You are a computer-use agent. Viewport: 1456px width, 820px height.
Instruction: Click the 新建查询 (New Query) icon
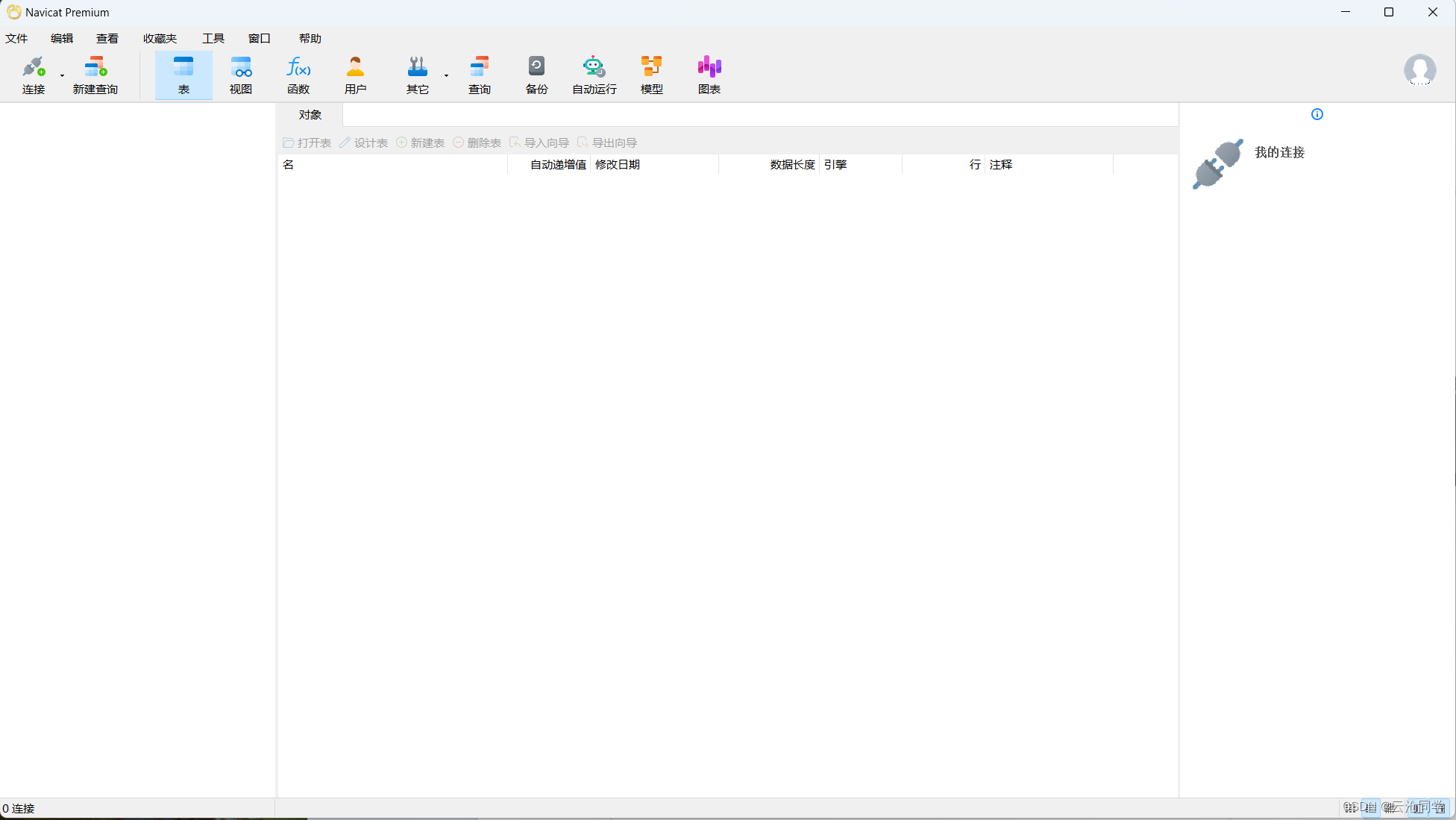[95, 68]
